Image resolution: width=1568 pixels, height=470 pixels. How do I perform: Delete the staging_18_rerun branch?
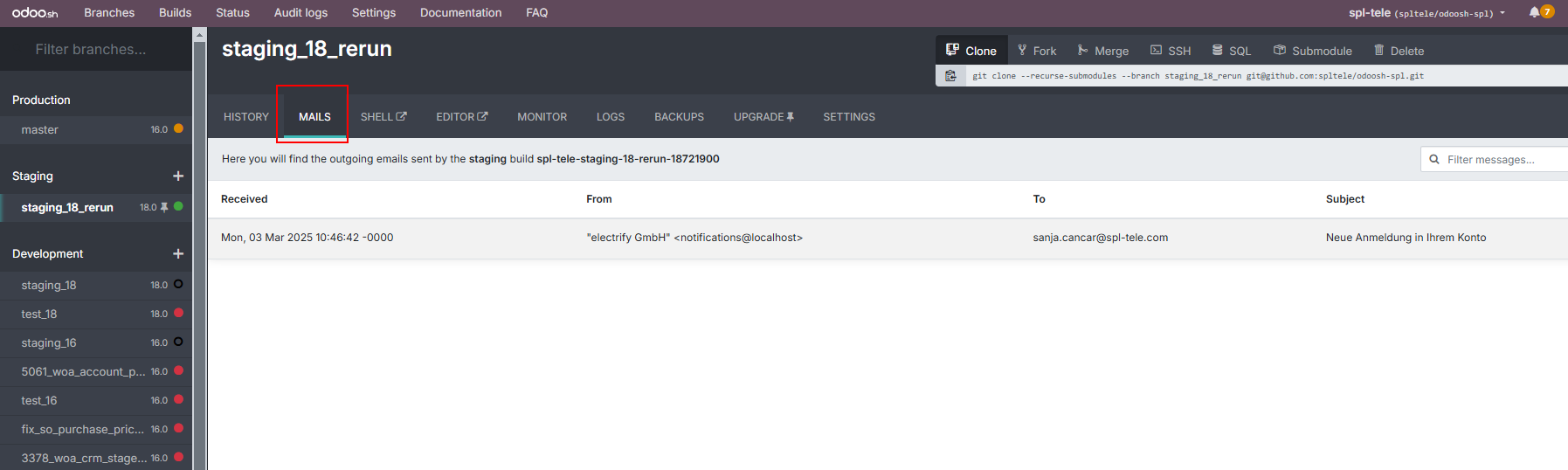click(1399, 51)
